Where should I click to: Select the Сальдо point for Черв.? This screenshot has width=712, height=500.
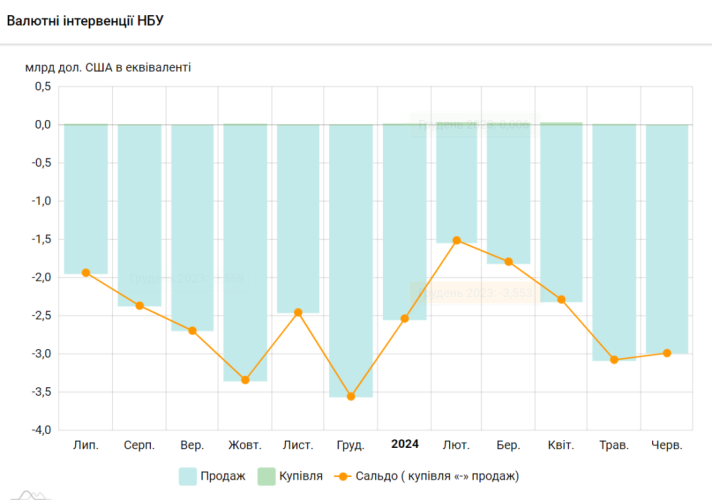(x=667, y=353)
